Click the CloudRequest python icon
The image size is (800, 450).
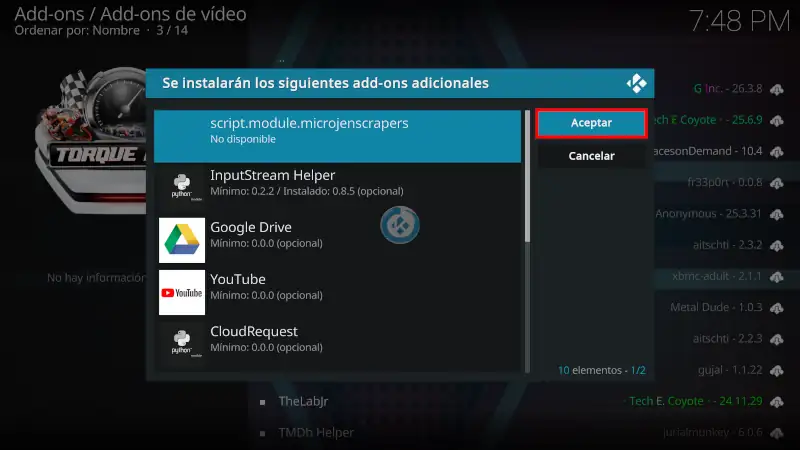(x=182, y=344)
